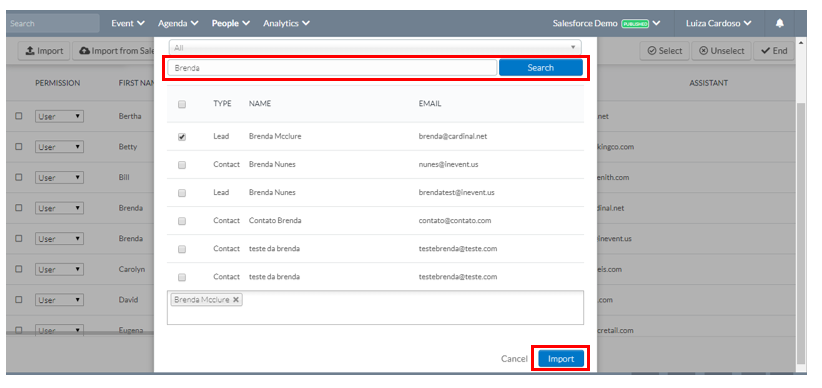Check the Contato Brenda checkbox
This screenshot has height=388, width=822.
[x=182, y=221]
